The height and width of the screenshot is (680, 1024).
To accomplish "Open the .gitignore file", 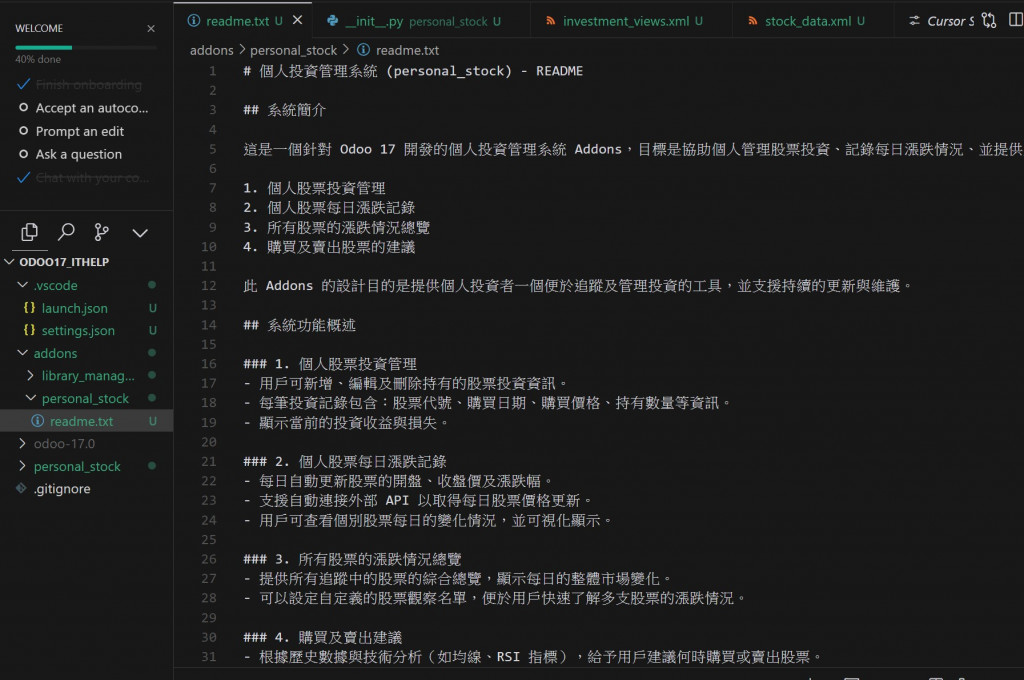I will tap(86, 489).
